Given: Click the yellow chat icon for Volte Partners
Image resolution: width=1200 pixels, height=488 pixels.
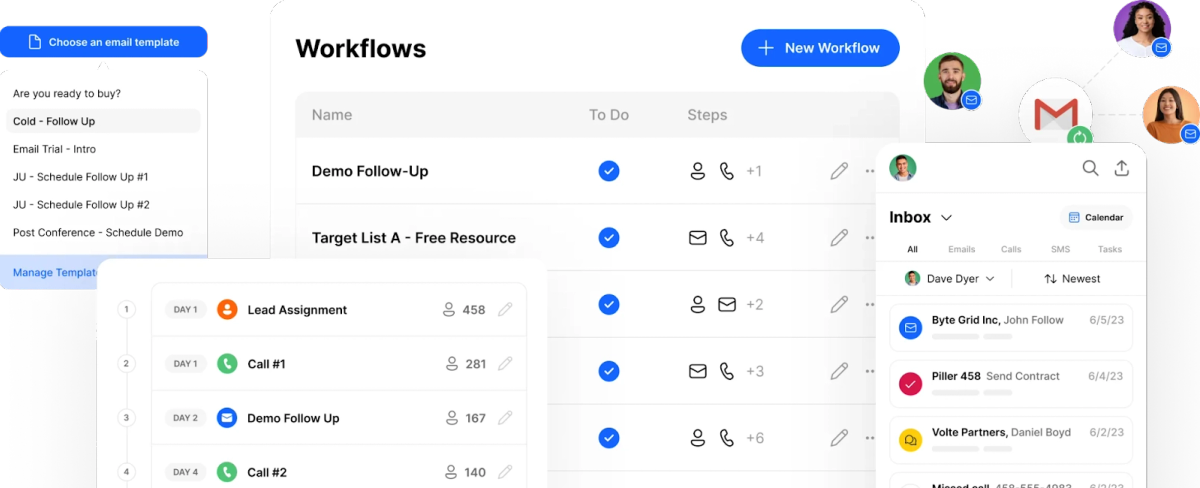Looking at the screenshot, I should [x=910, y=439].
